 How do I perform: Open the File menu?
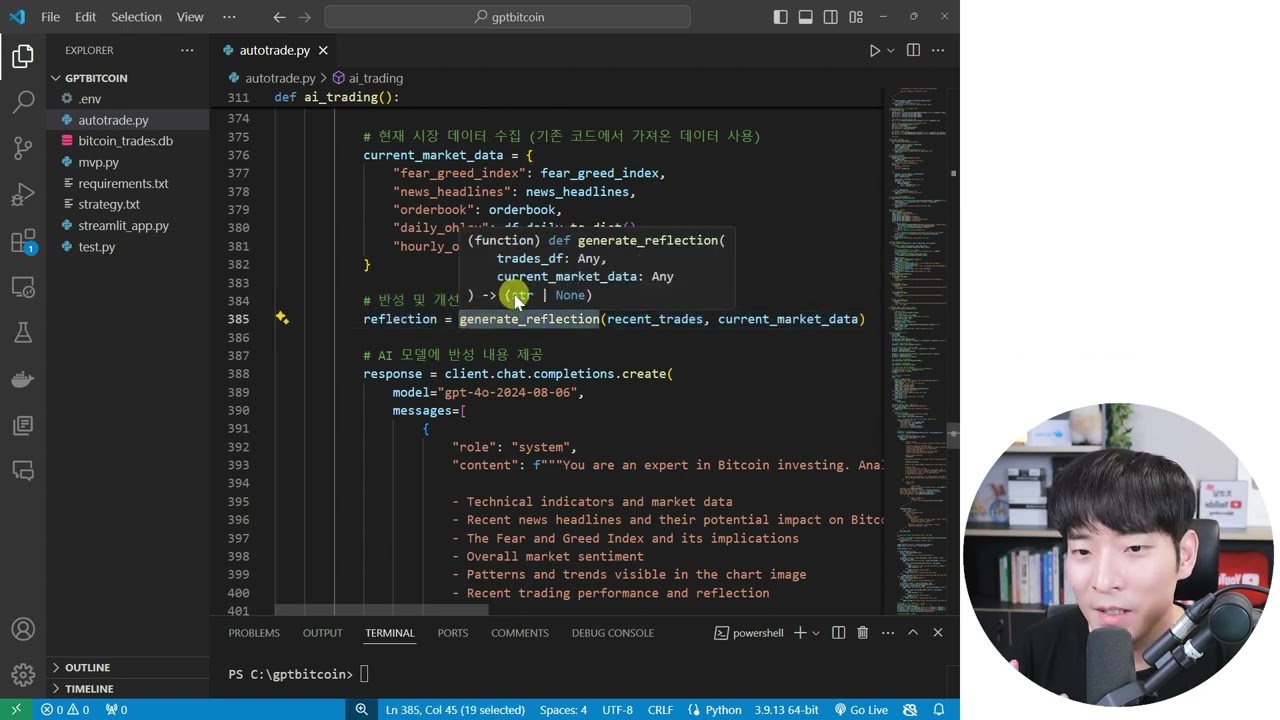click(50, 17)
